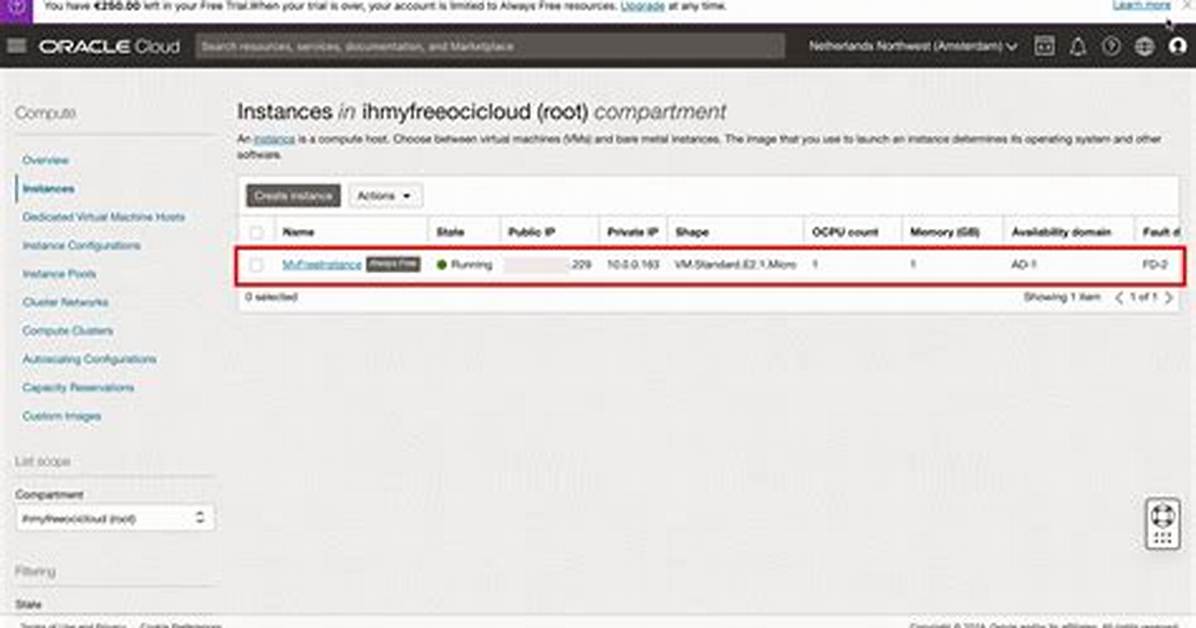The width and height of the screenshot is (1196, 628).
Task: Focus the search resources field
Action: click(x=490, y=46)
